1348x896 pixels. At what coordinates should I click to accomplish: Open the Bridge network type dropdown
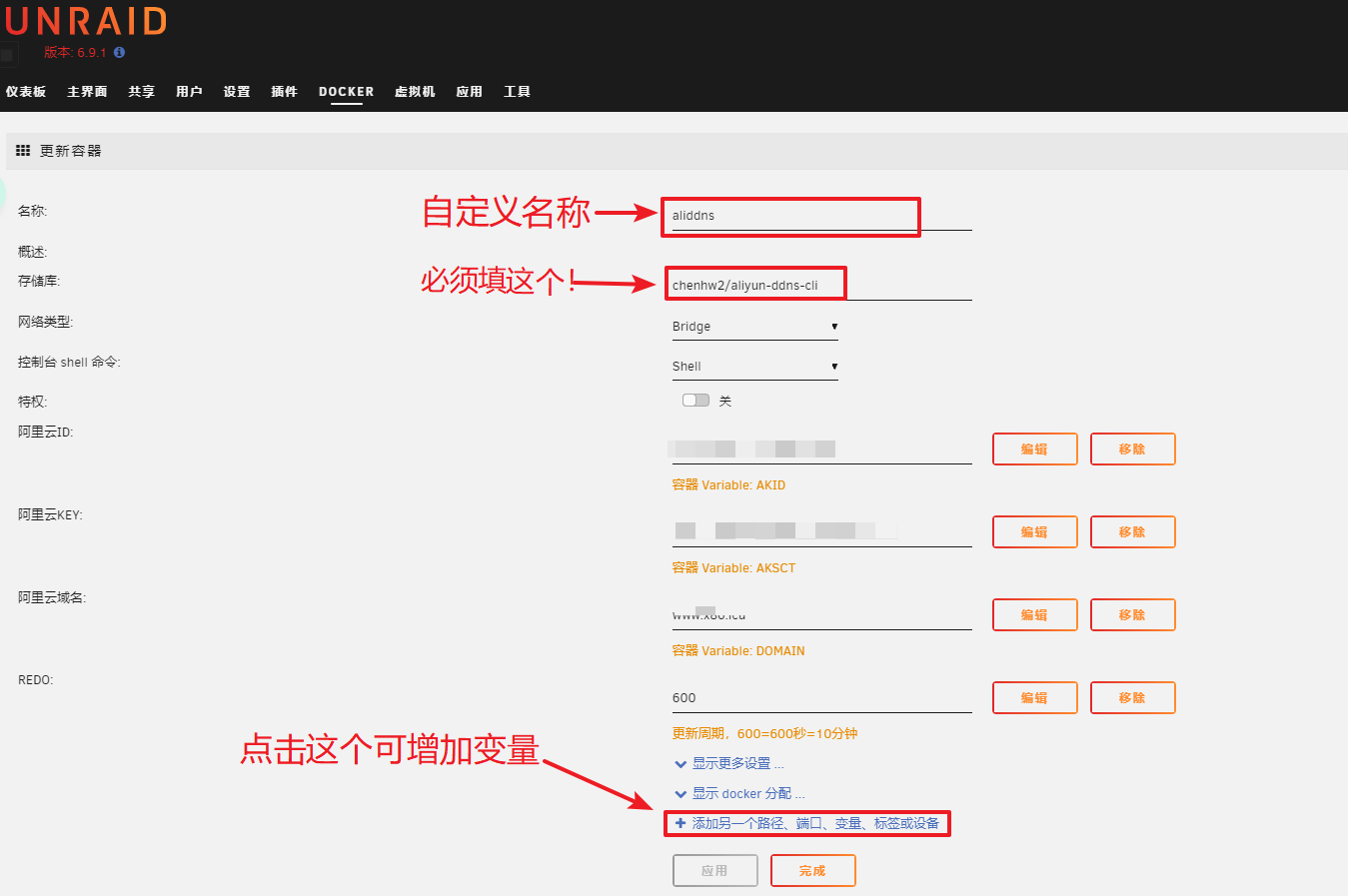755,327
